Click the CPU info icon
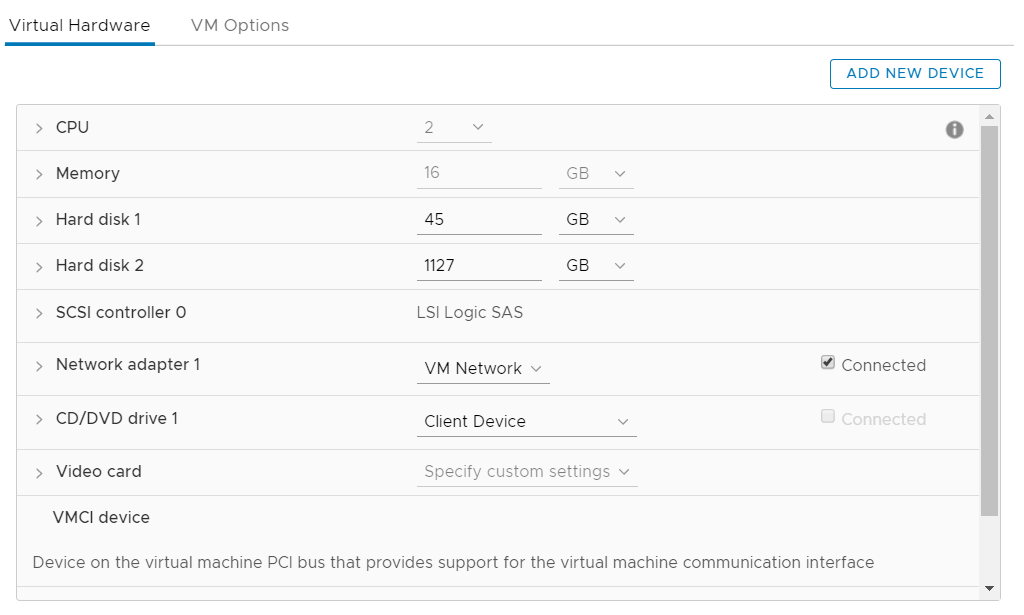The image size is (1024, 615). (954, 129)
